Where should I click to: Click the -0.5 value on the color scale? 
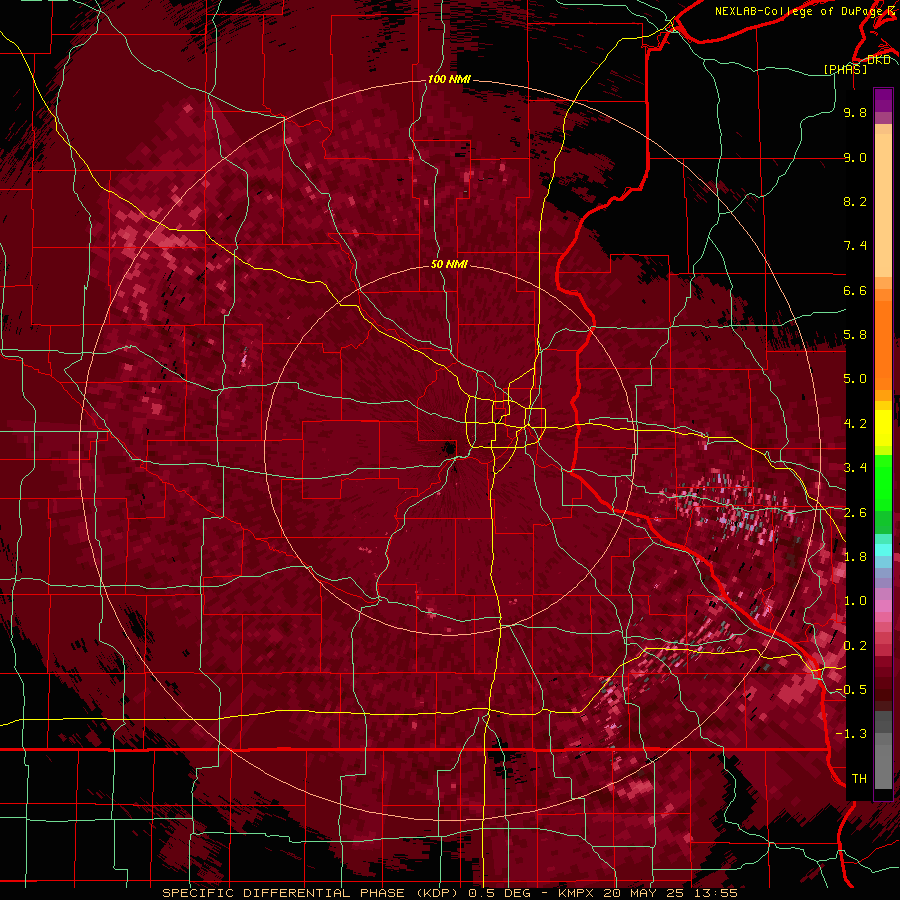pos(851,690)
